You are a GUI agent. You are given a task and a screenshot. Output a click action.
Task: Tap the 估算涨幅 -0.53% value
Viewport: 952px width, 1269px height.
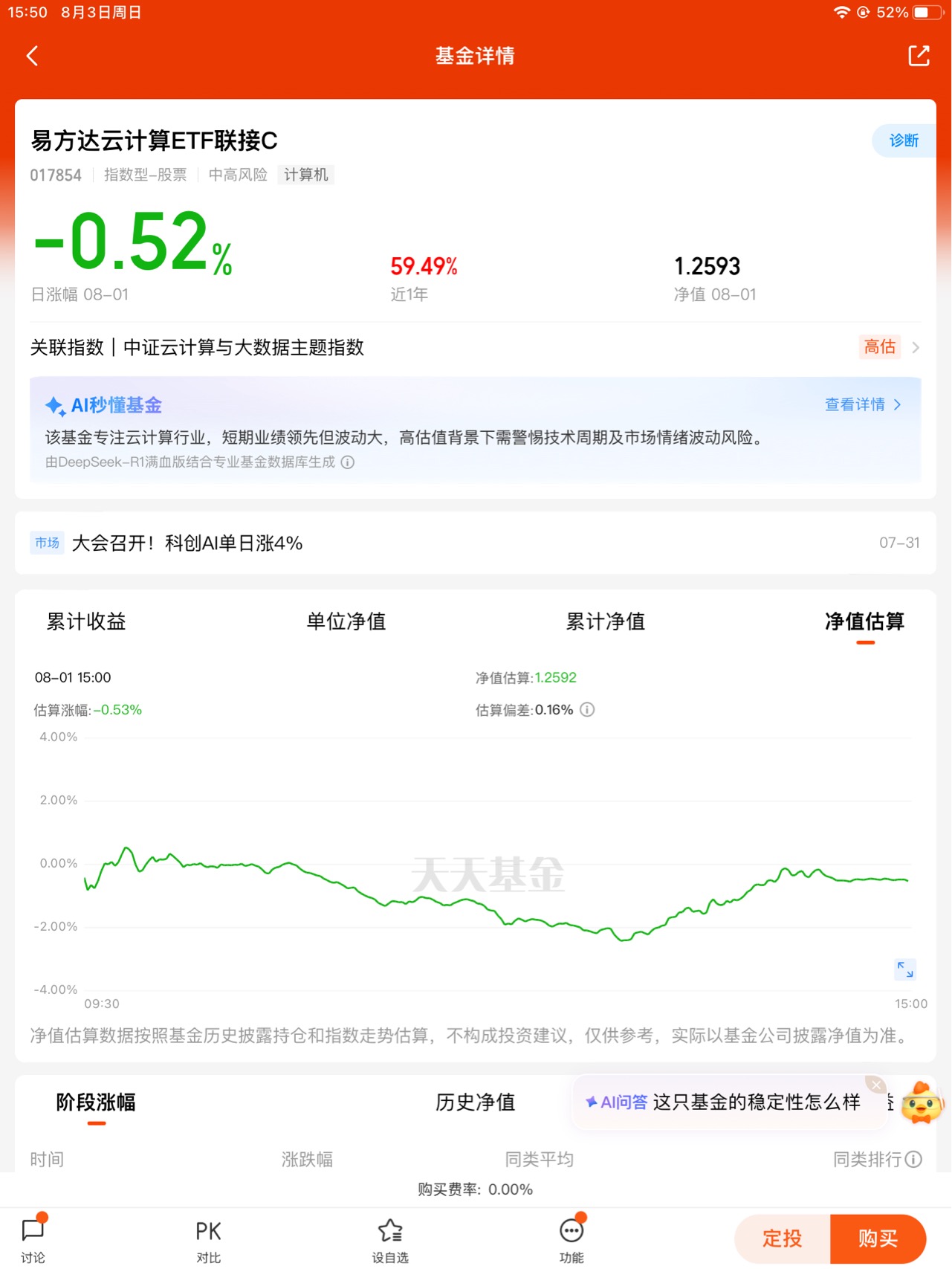88,710
